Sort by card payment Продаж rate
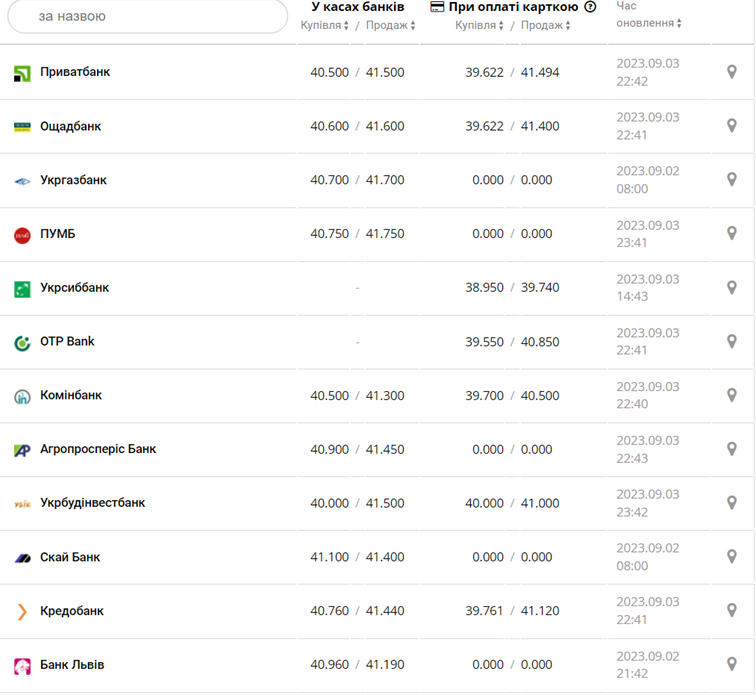Viewport: 756px width, 695px height. click(x=547, y=25)
